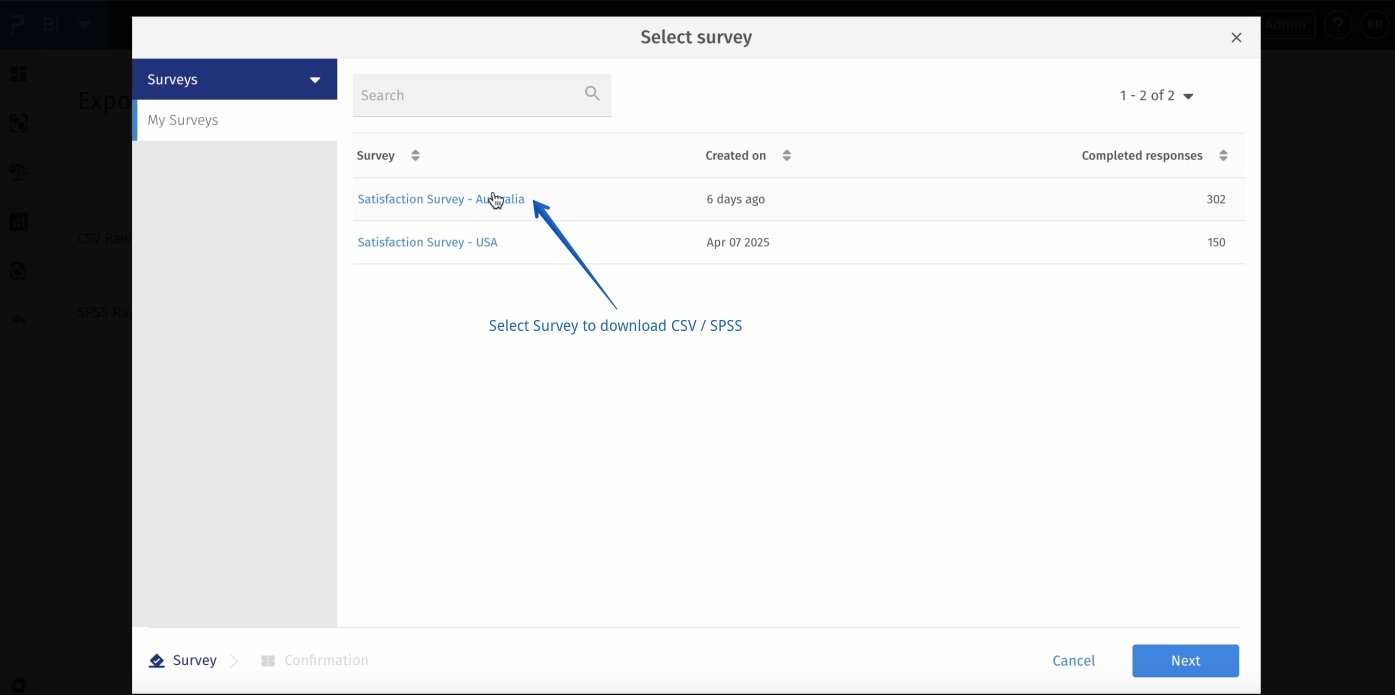1395x695 pixels.
Task: Open the dashboard grid icon in sidebar
Action: click(19, 75)
